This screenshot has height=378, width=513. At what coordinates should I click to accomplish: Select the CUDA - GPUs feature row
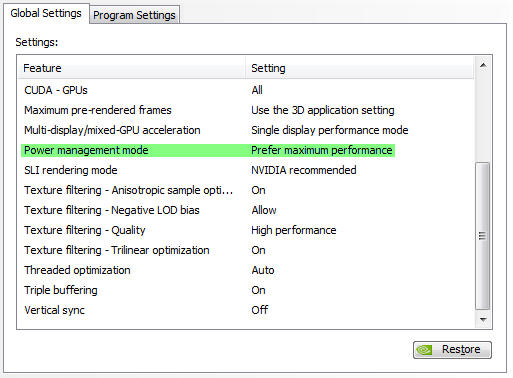[x=246, y=90]
